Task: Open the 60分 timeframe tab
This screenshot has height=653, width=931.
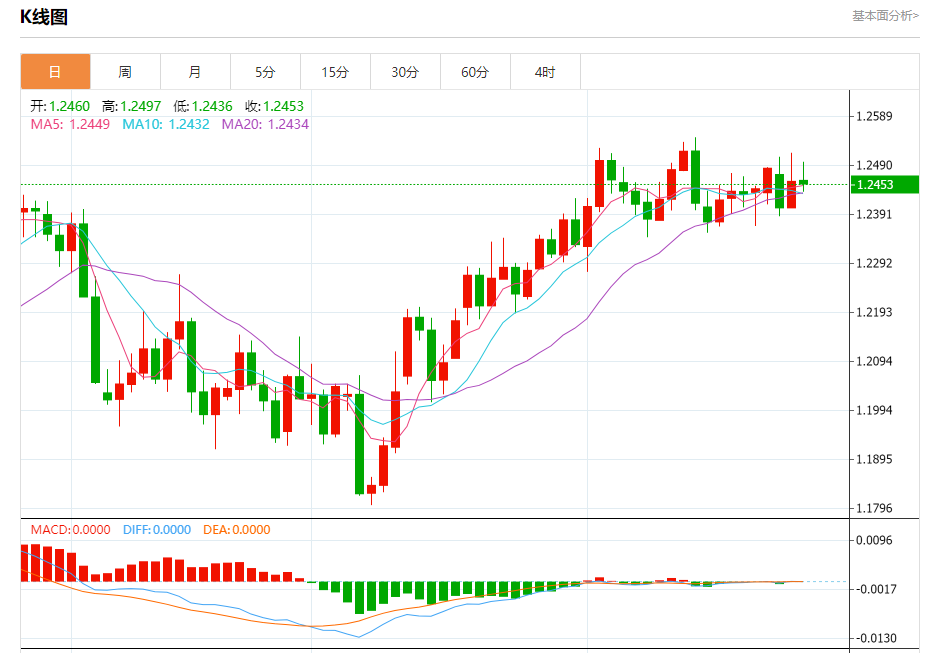Action: pos(476,72)
